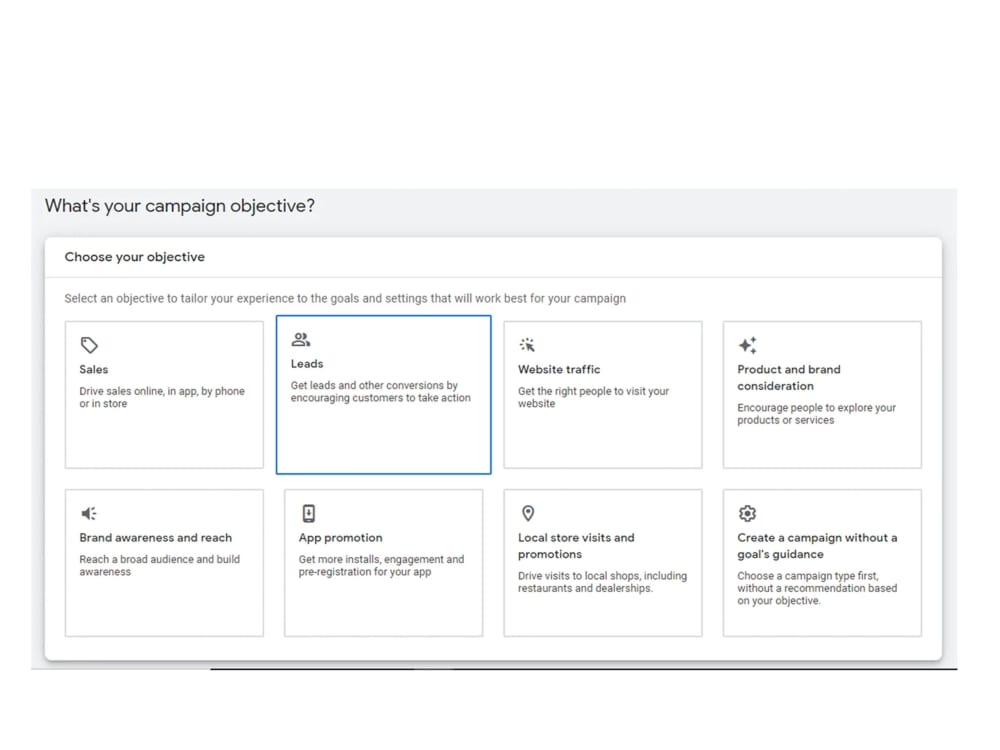The width and height of the screenshot is (1000, 750).
Task: Select Product and brand consideration card
Action: (x=822, y=395)
